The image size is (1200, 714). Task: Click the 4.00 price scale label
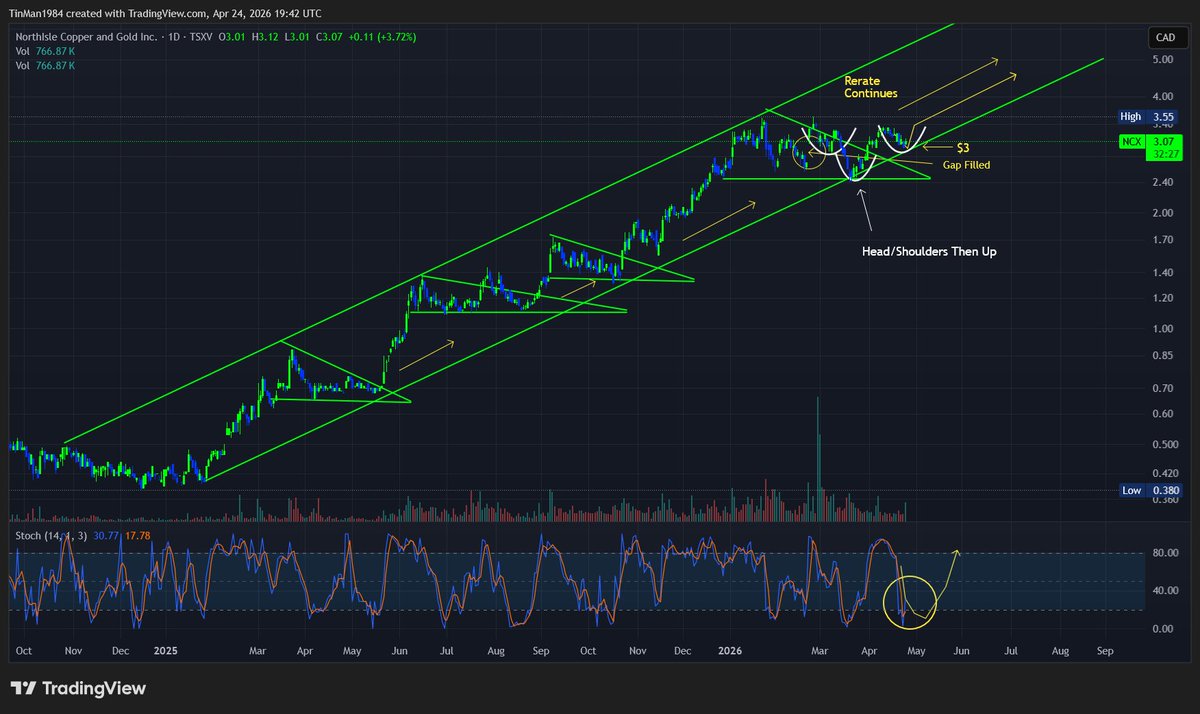click(1161, 97)
